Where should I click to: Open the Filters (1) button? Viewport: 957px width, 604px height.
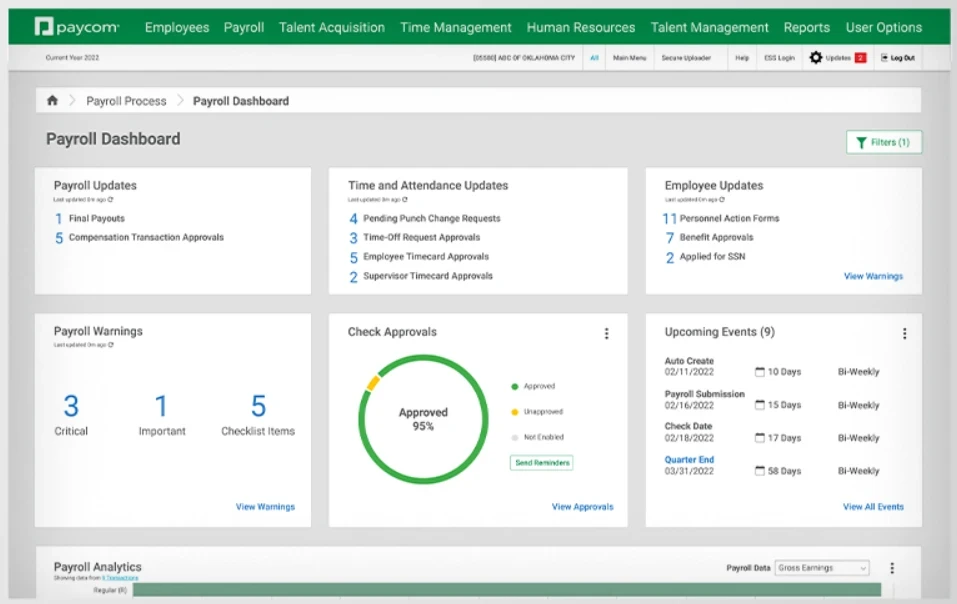point(884,142)
